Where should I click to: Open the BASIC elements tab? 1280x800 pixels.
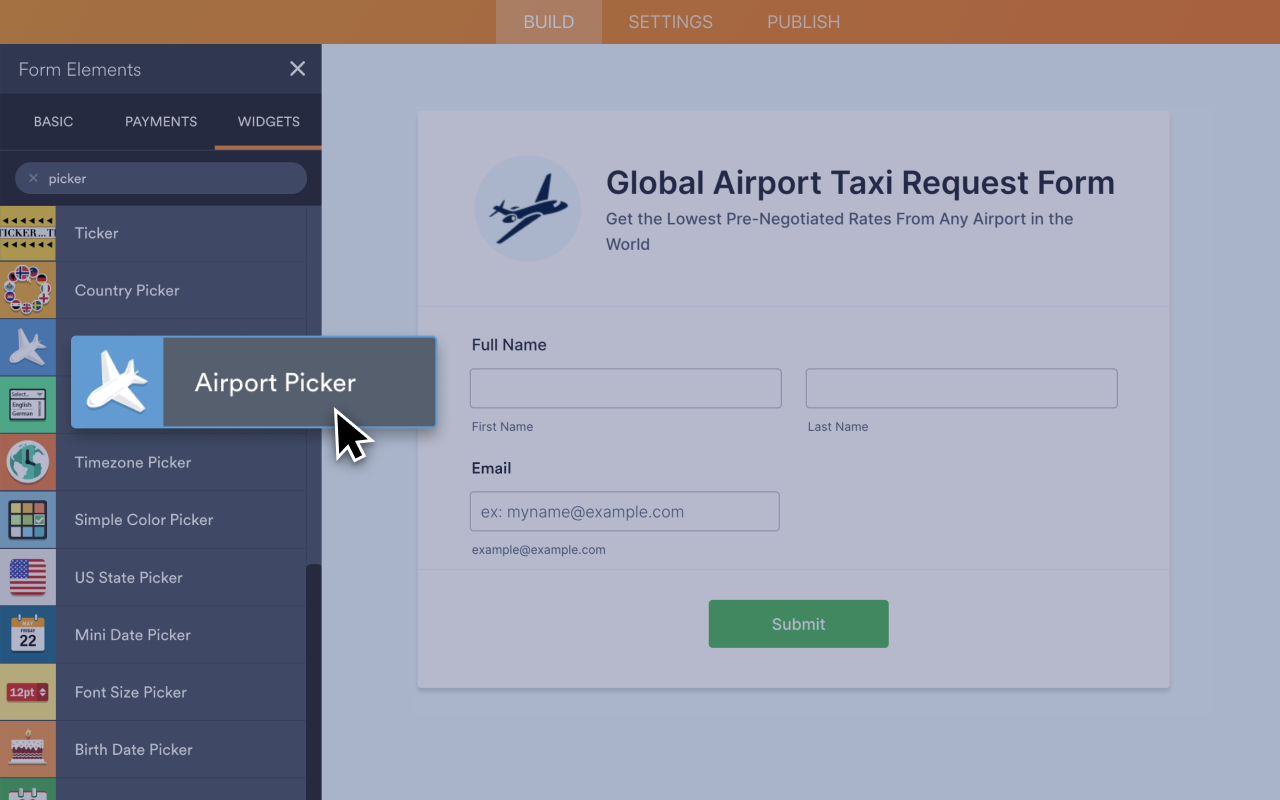tap(53, 121)
